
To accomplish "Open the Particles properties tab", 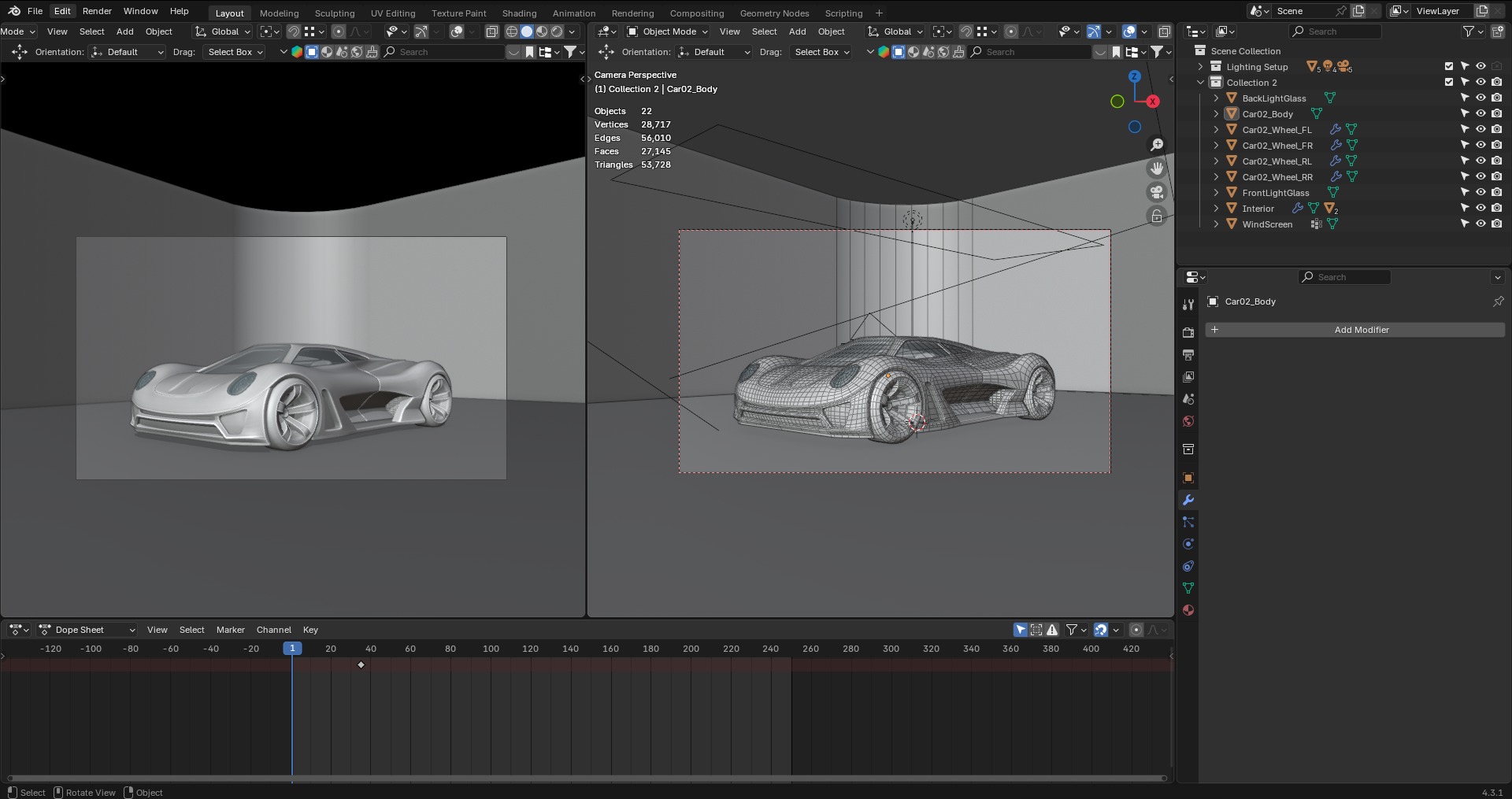I will (x=1188, y=522).
